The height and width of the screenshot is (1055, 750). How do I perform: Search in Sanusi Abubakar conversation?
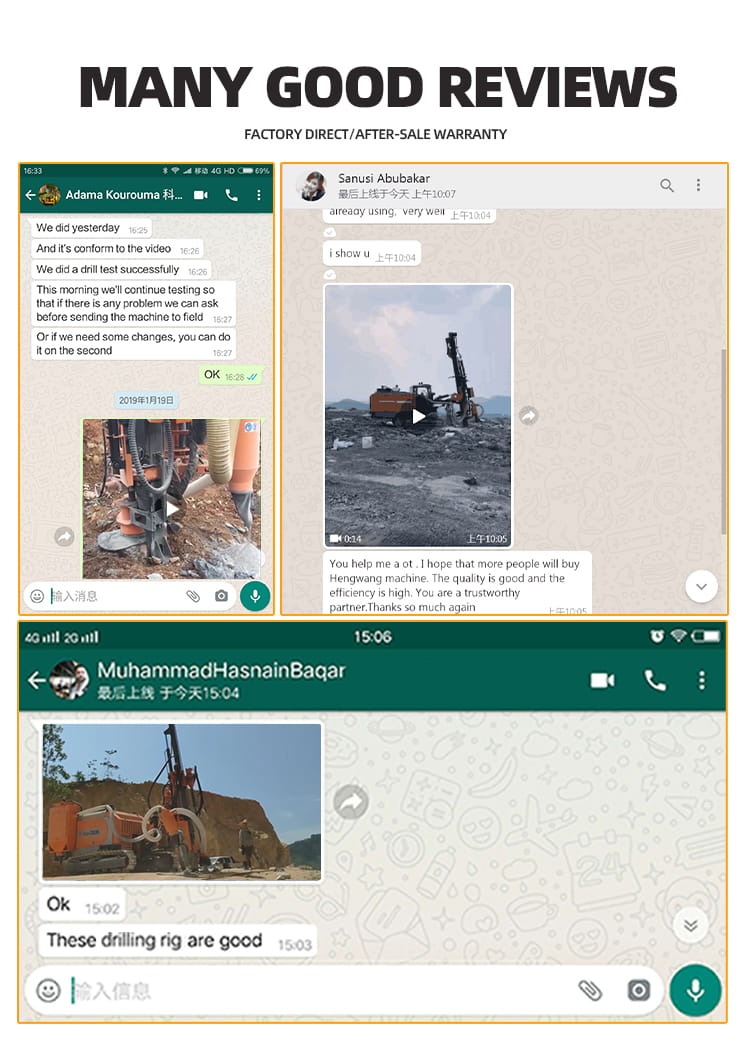point(667,185)
